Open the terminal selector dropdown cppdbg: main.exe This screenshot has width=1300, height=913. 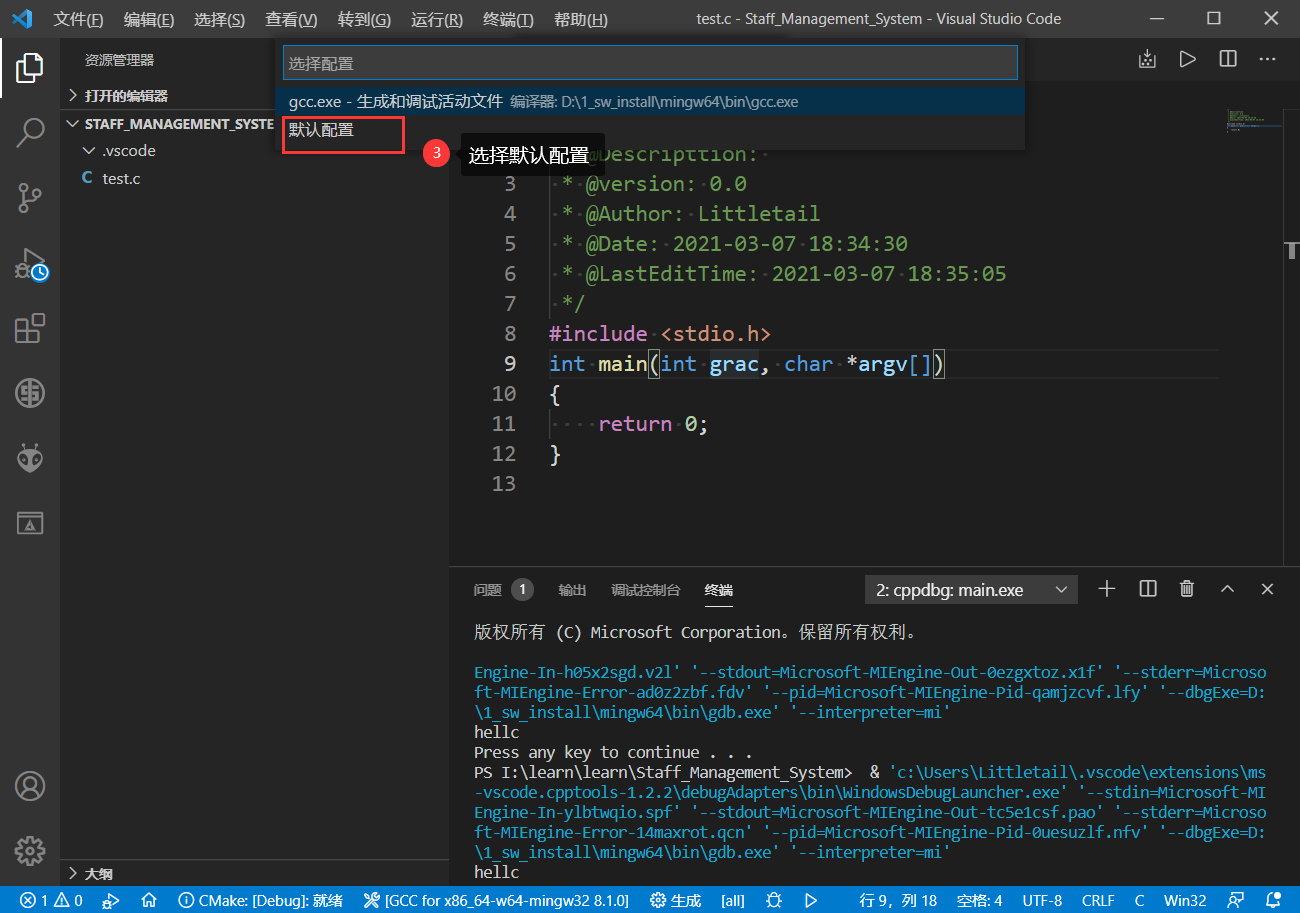point(971,590)
